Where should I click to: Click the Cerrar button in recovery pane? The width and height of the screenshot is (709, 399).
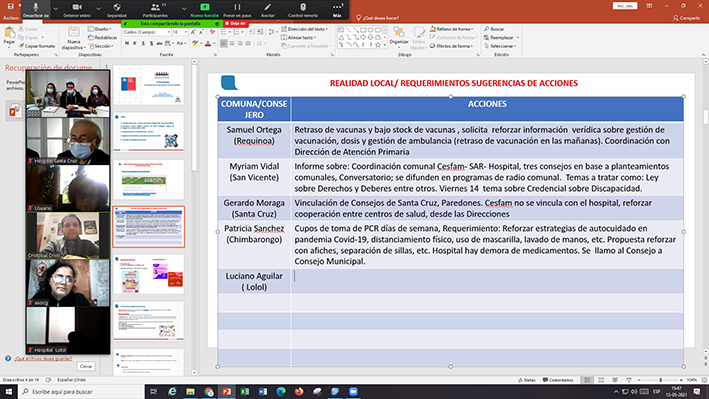click(x=86, y=366)
